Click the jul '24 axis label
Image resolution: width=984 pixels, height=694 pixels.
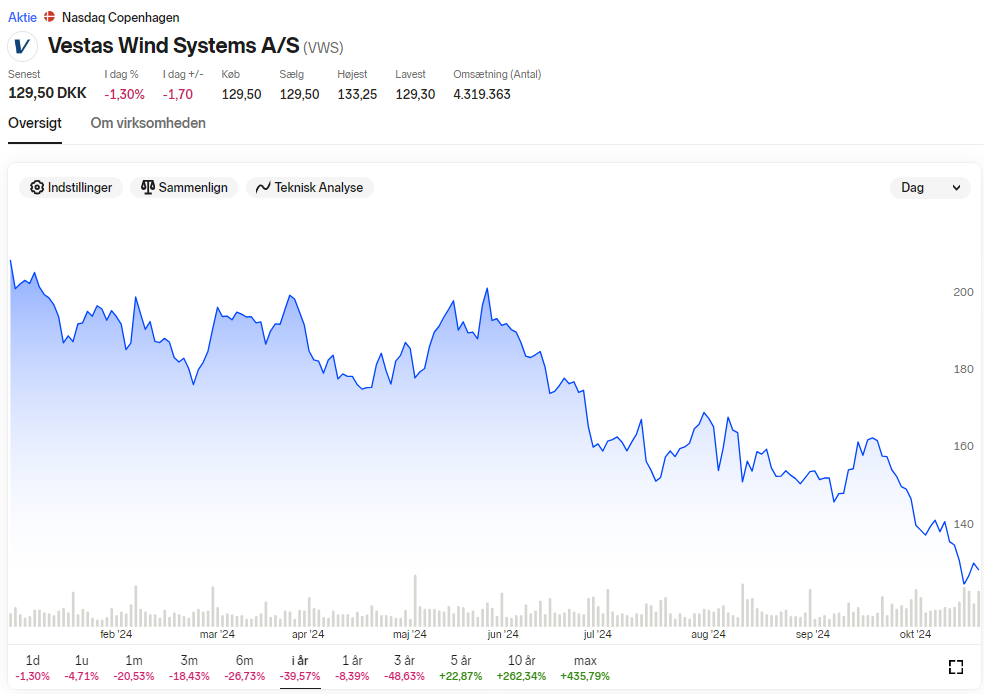click(597, 634)
